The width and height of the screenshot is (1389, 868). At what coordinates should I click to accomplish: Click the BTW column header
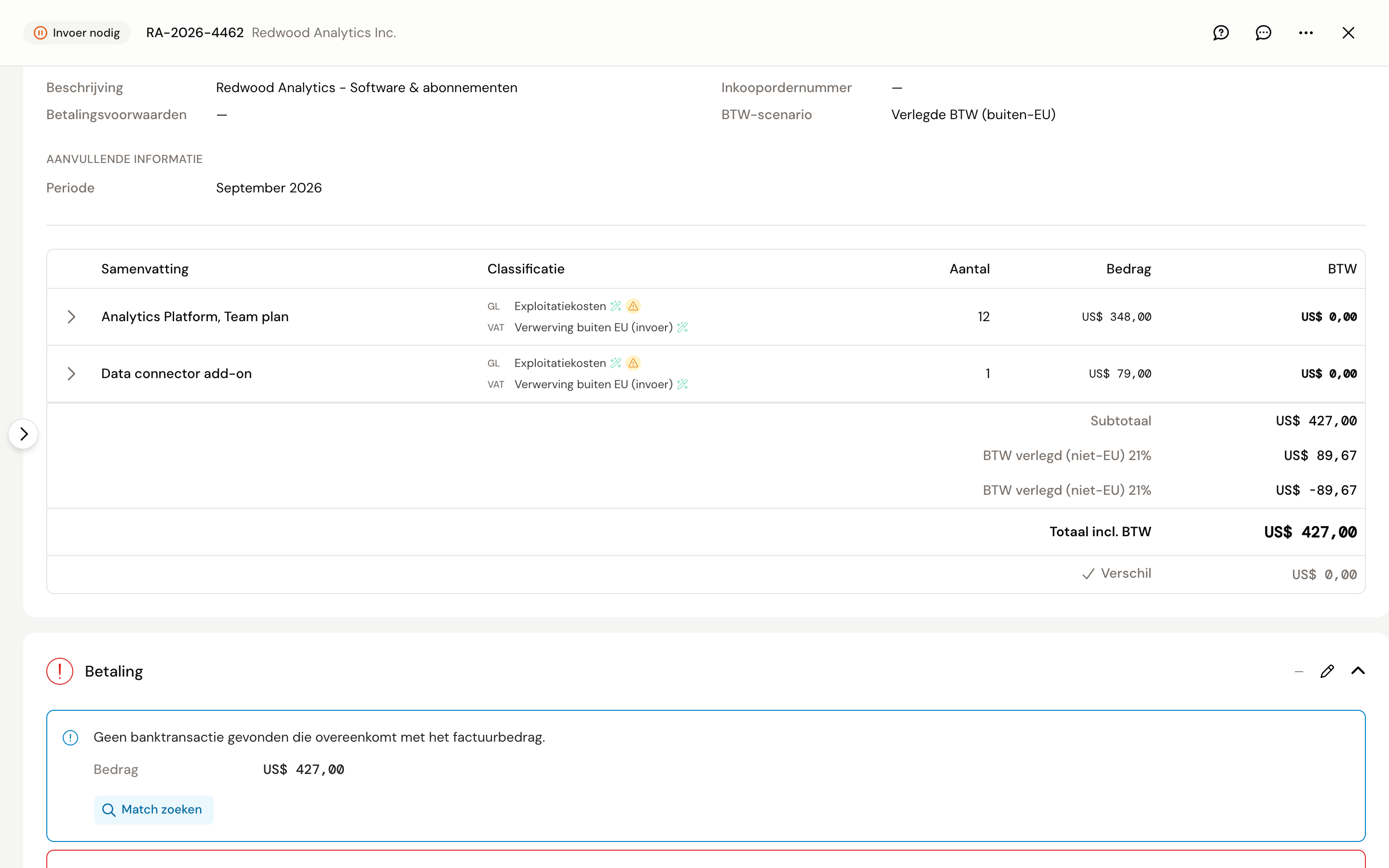coord(1342,269)
